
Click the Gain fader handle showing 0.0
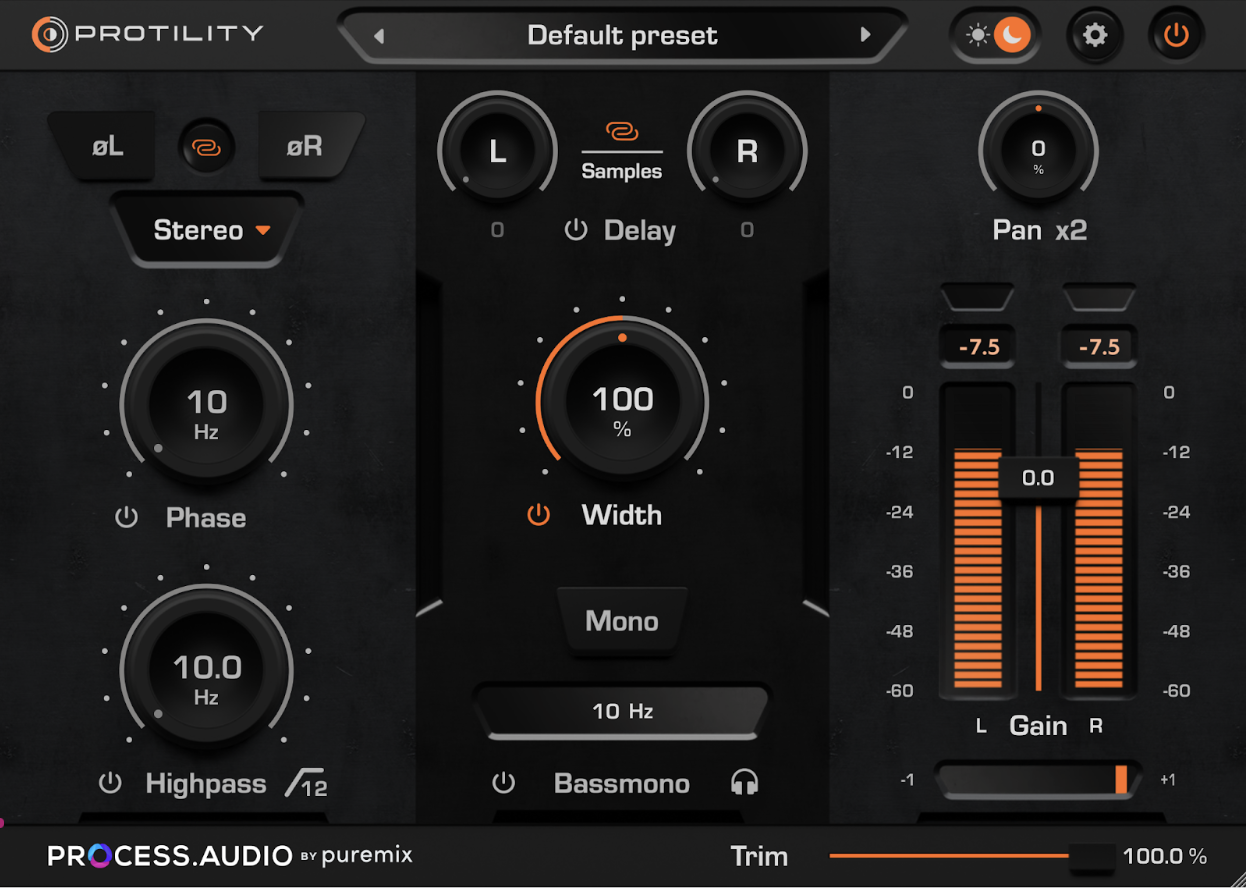click(1038, 478)
